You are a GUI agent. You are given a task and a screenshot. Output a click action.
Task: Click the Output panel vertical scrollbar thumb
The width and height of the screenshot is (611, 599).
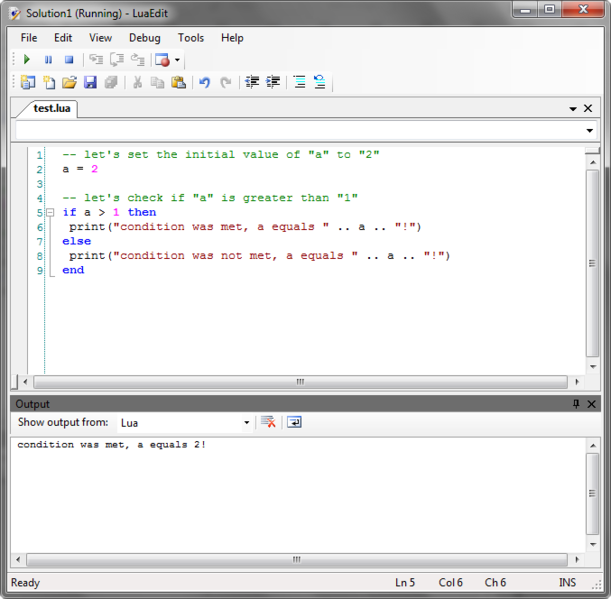coord(592,493)
